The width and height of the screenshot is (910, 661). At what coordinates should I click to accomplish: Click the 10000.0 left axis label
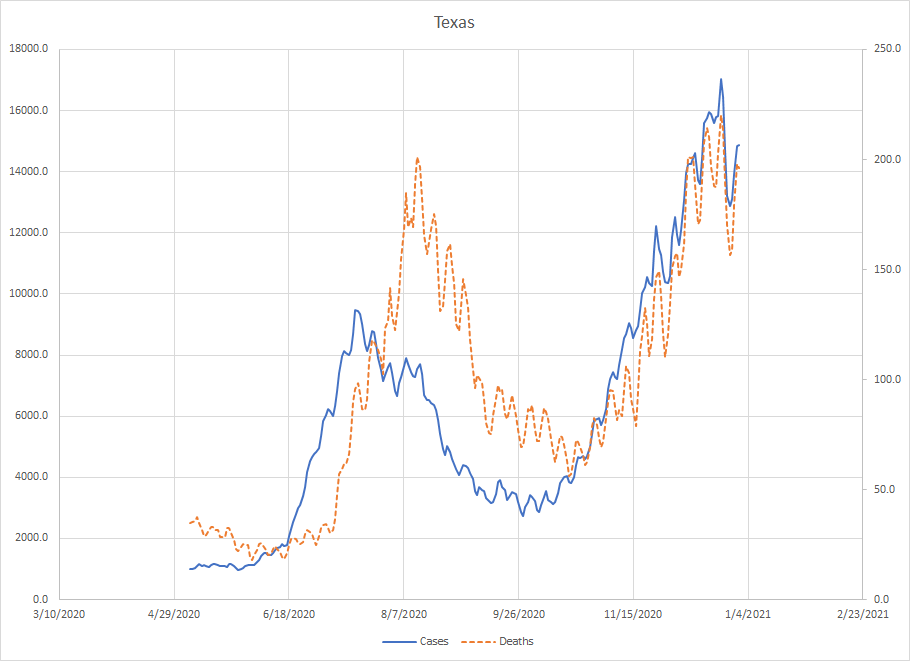pyautogui.click(x=29, y=294)
